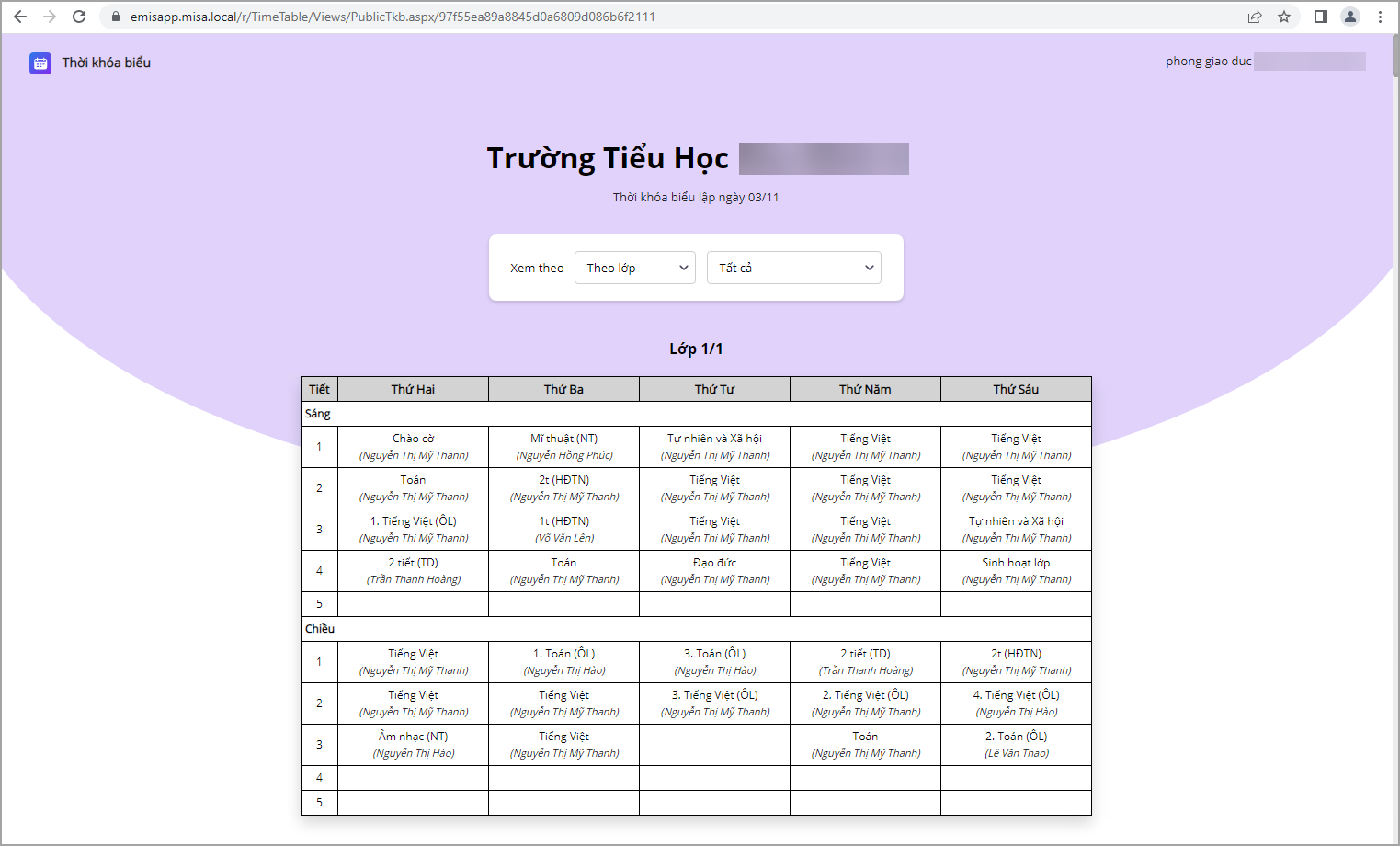Click the "Đạo đức" lesson cell
This screenshot has width=1400, height=846.
point(714,571)
